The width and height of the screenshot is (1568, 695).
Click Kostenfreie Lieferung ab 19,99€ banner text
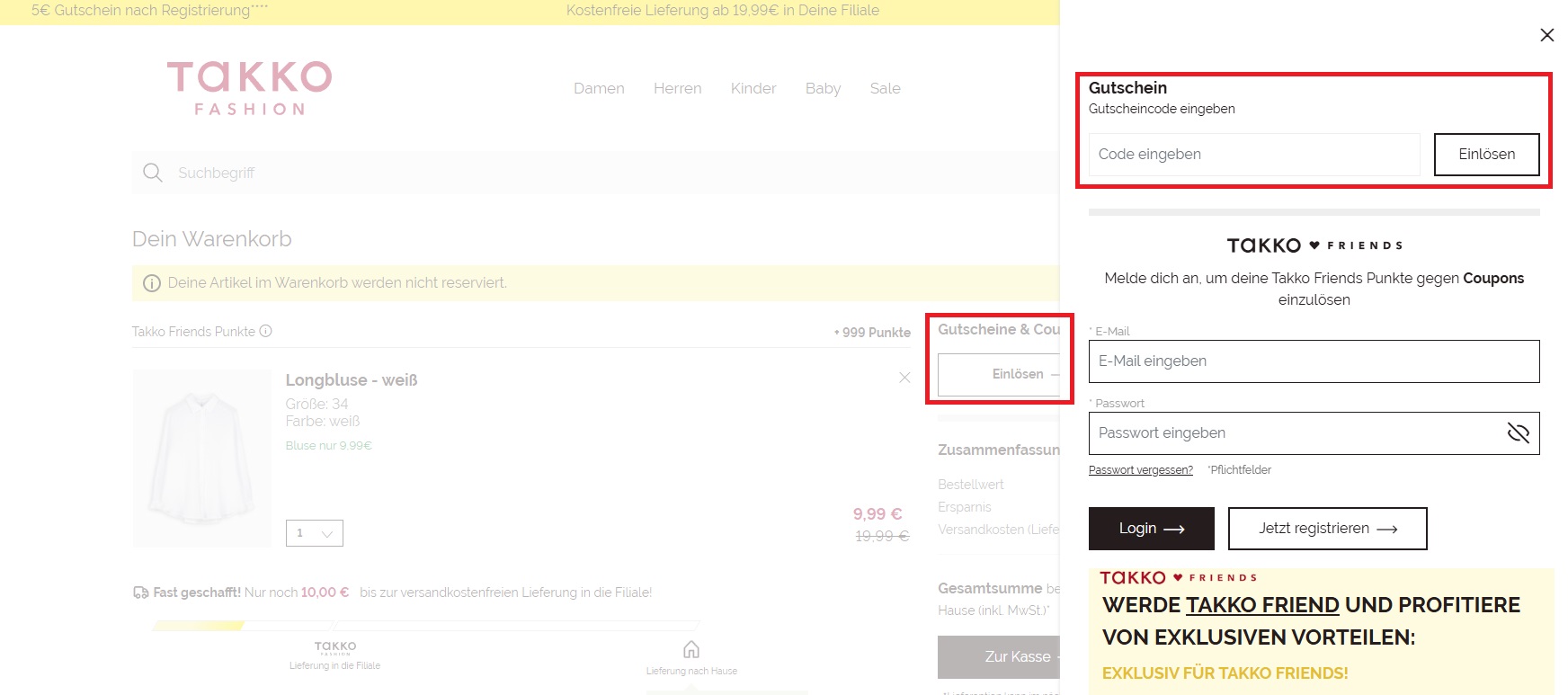pos(723,11)
